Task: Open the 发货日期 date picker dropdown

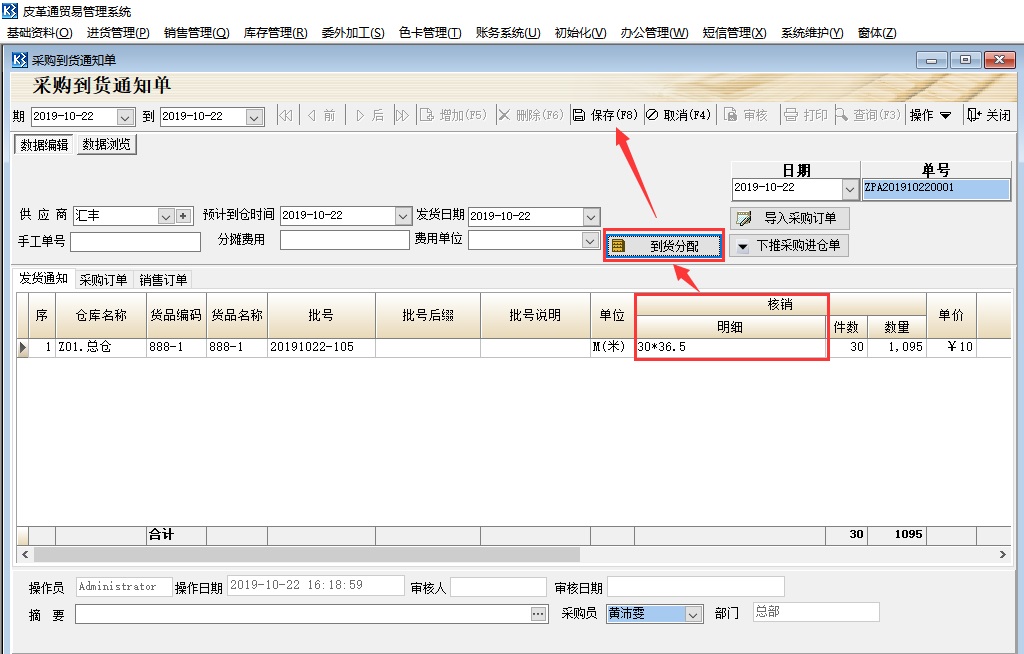Action: (x=590, y=216)
